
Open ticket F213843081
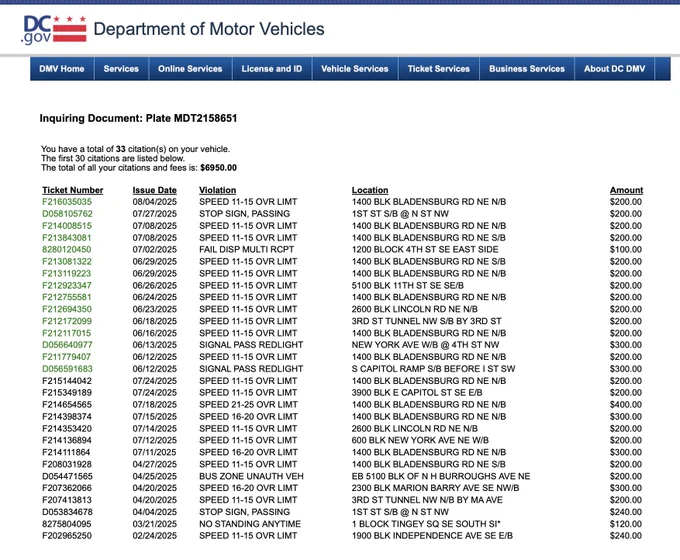click(x=67, y=238)
